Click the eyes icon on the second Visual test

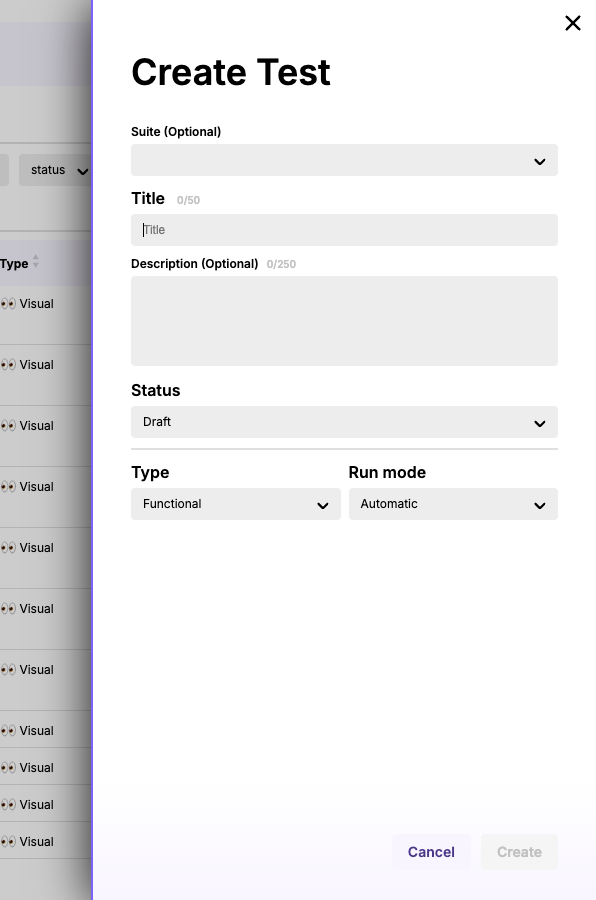[8, 364]
